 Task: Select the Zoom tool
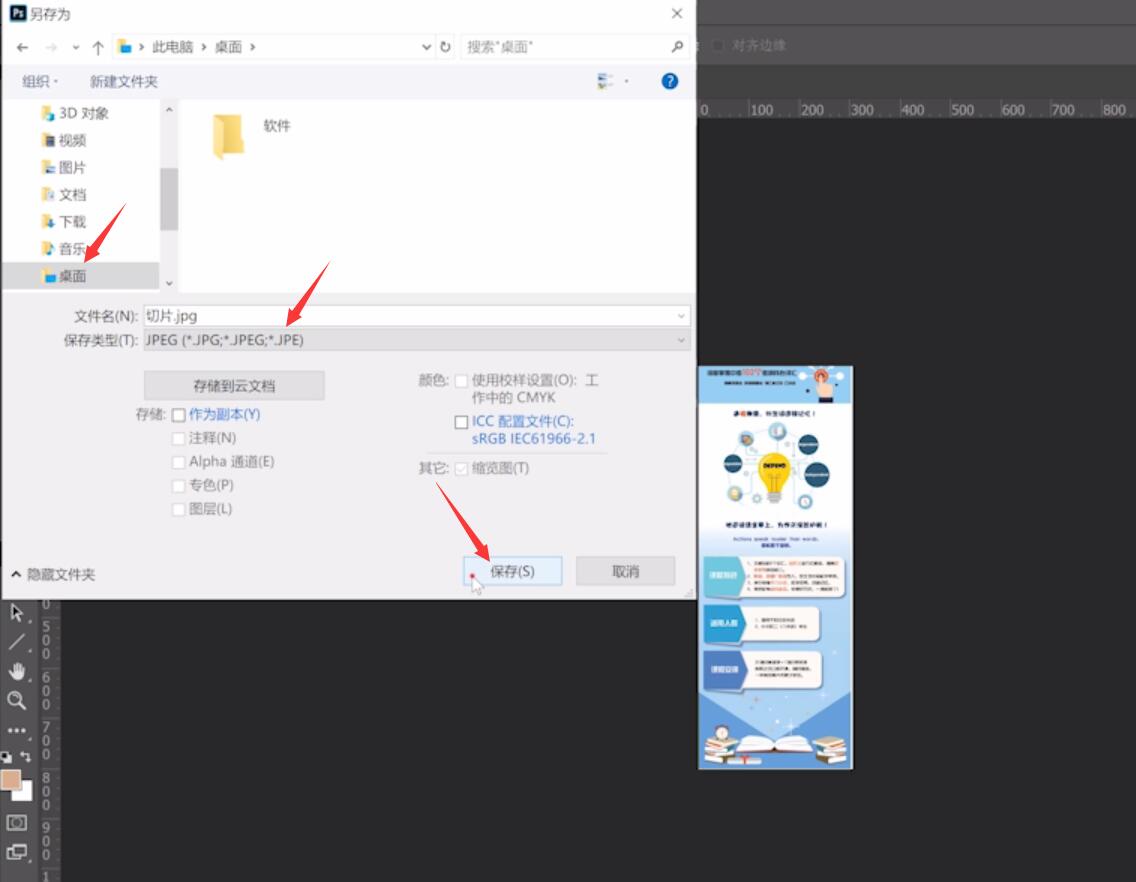[x=17, y=700]
